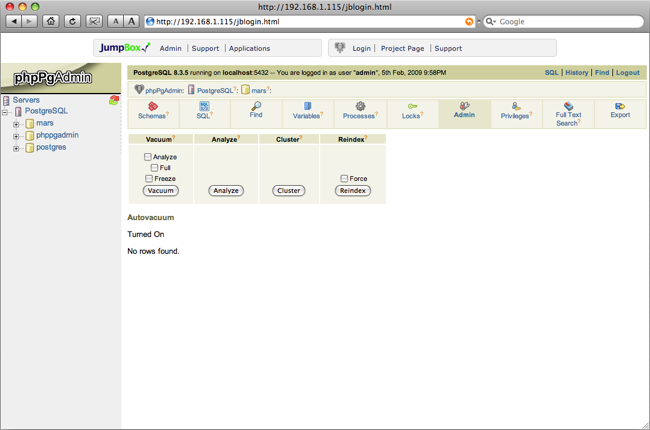650x430 pixels.
Task: Enable the Analyze checkbox under Vacuum
Action: [x=148, y=157]
